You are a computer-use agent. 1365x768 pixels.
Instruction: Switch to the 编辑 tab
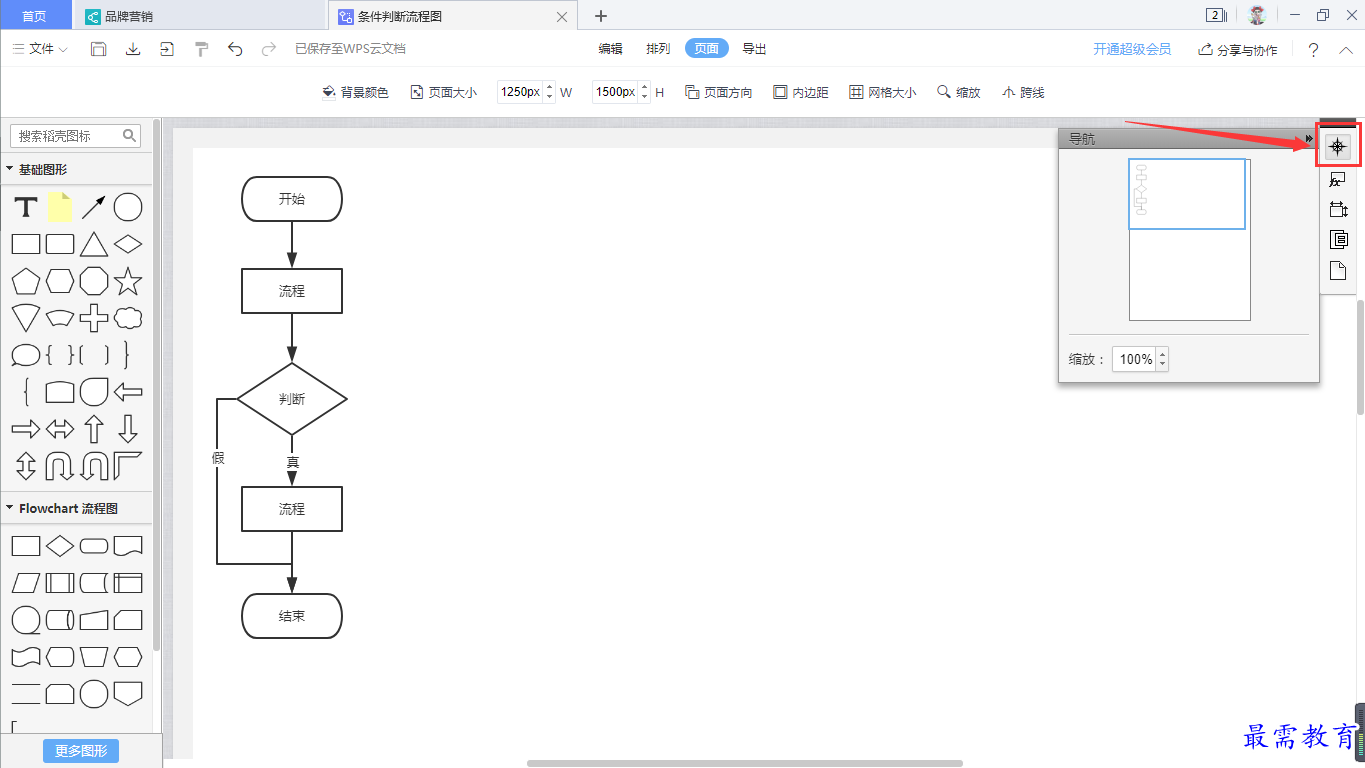pyautogui.click(x=610, y=49)
